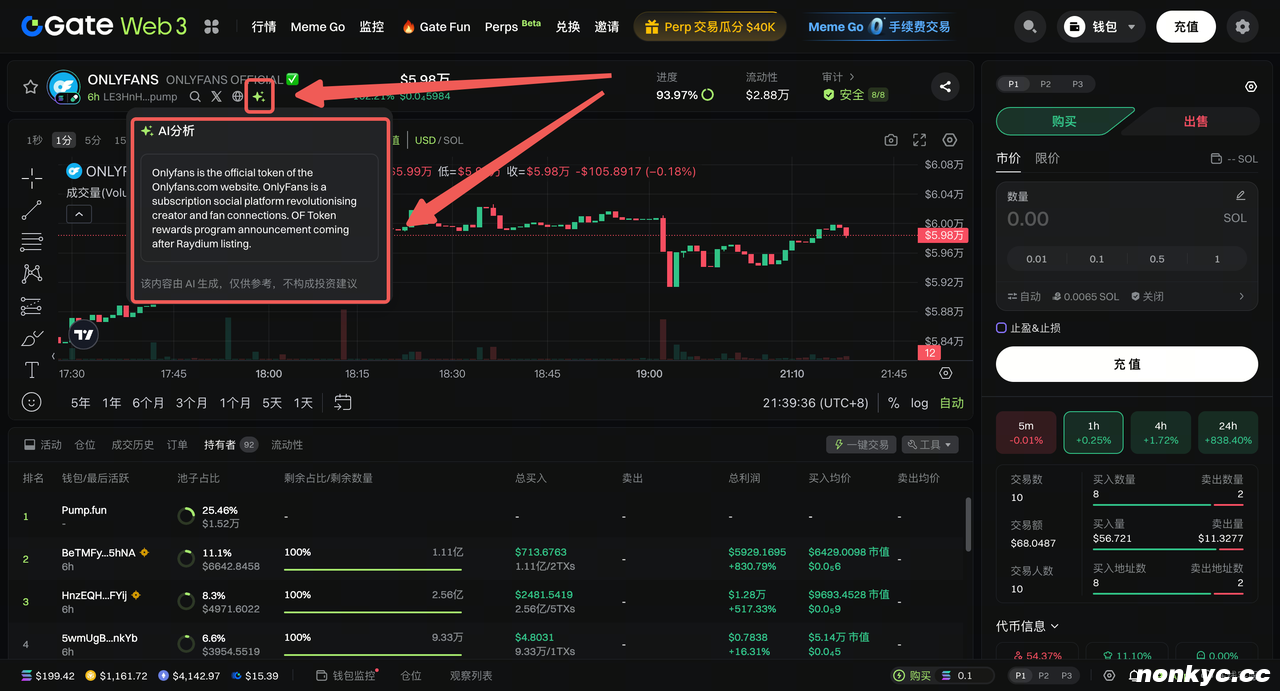Open the Perps Beta menu item
Image resolution: width=1280 pixels, height=691 pixels.
[x=512, y=27]
